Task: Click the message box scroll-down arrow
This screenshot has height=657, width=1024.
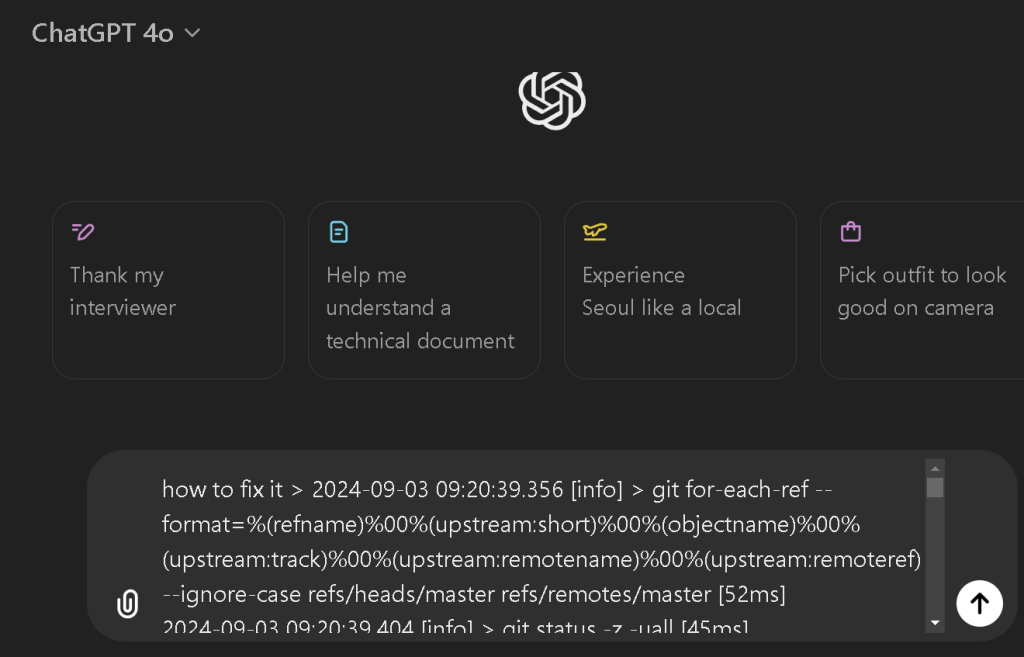Action: pos(935,622)
